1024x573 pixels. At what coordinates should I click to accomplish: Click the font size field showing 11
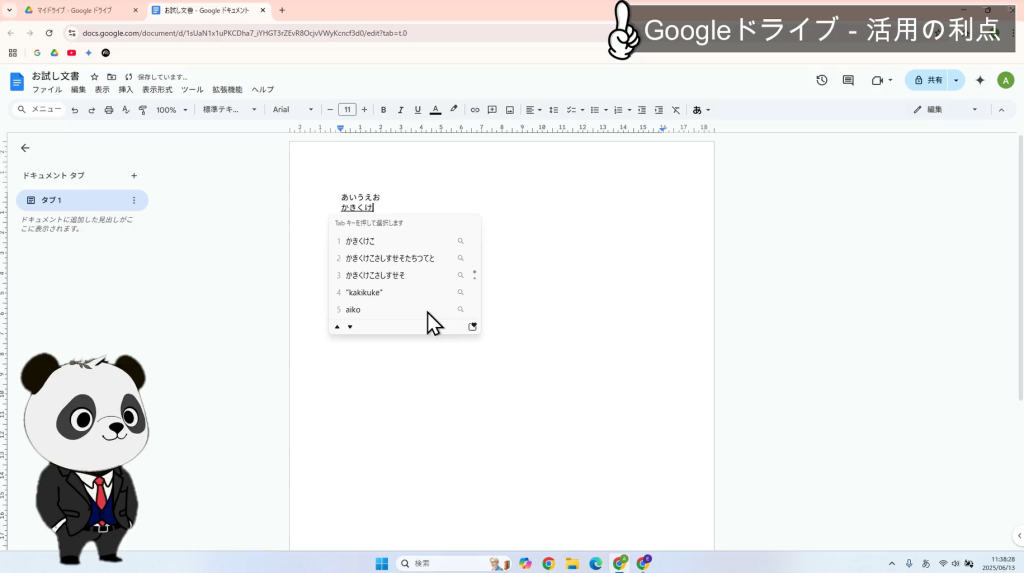[347, 110]
